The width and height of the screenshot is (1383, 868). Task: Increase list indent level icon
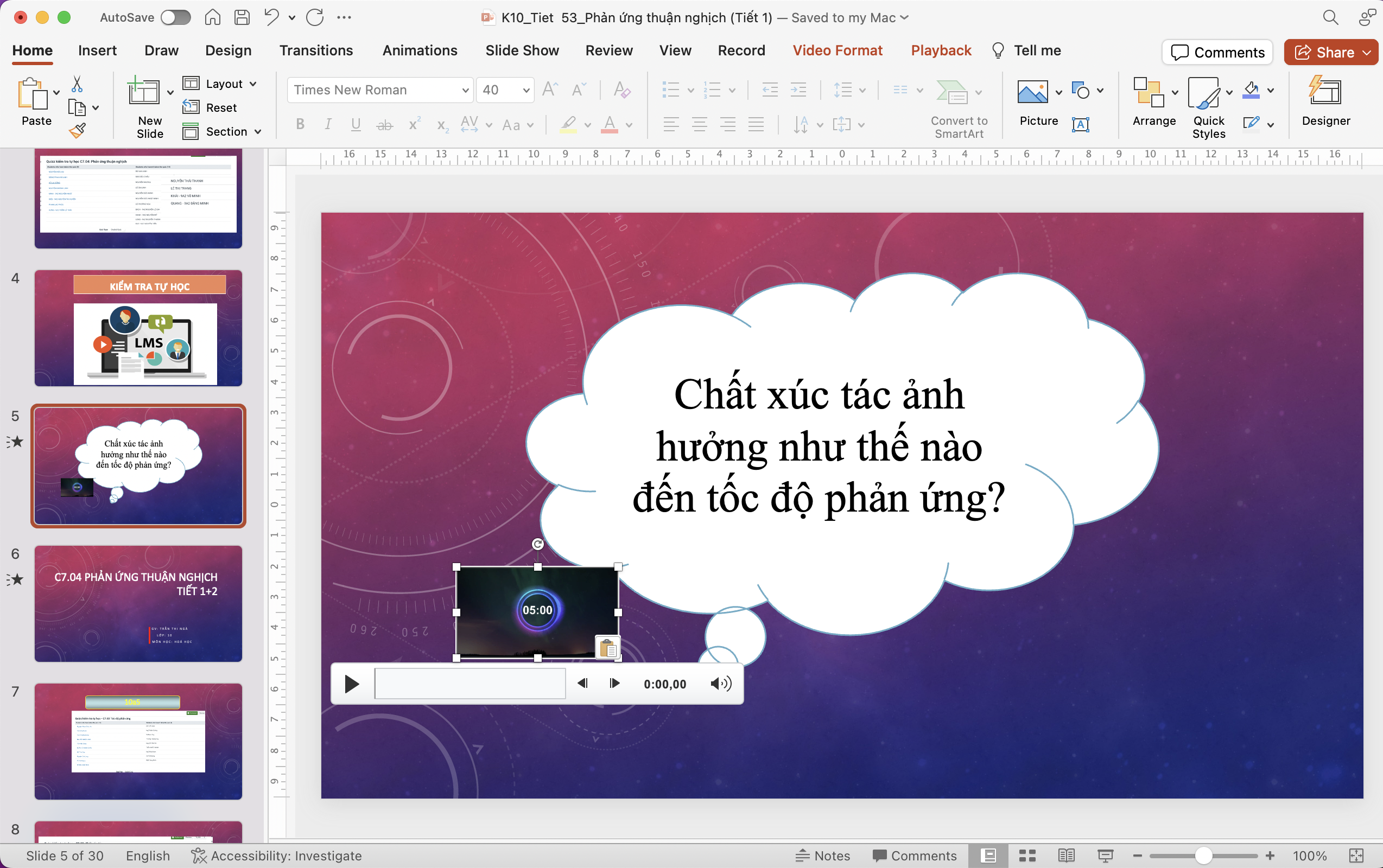[x=798, y=90]
